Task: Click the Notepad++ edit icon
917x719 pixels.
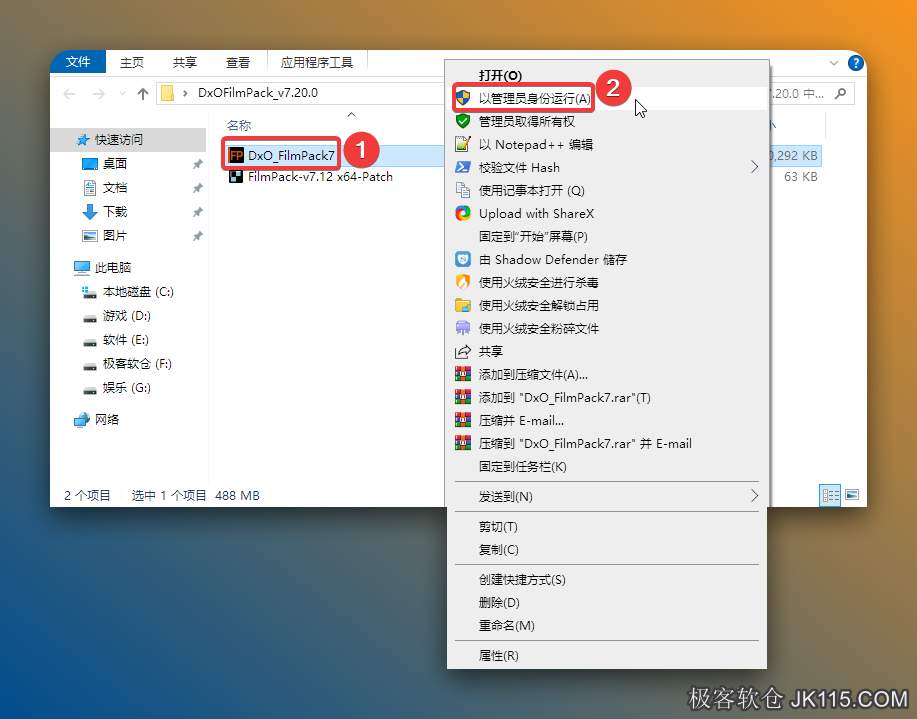Action: [x=463, y=144]
